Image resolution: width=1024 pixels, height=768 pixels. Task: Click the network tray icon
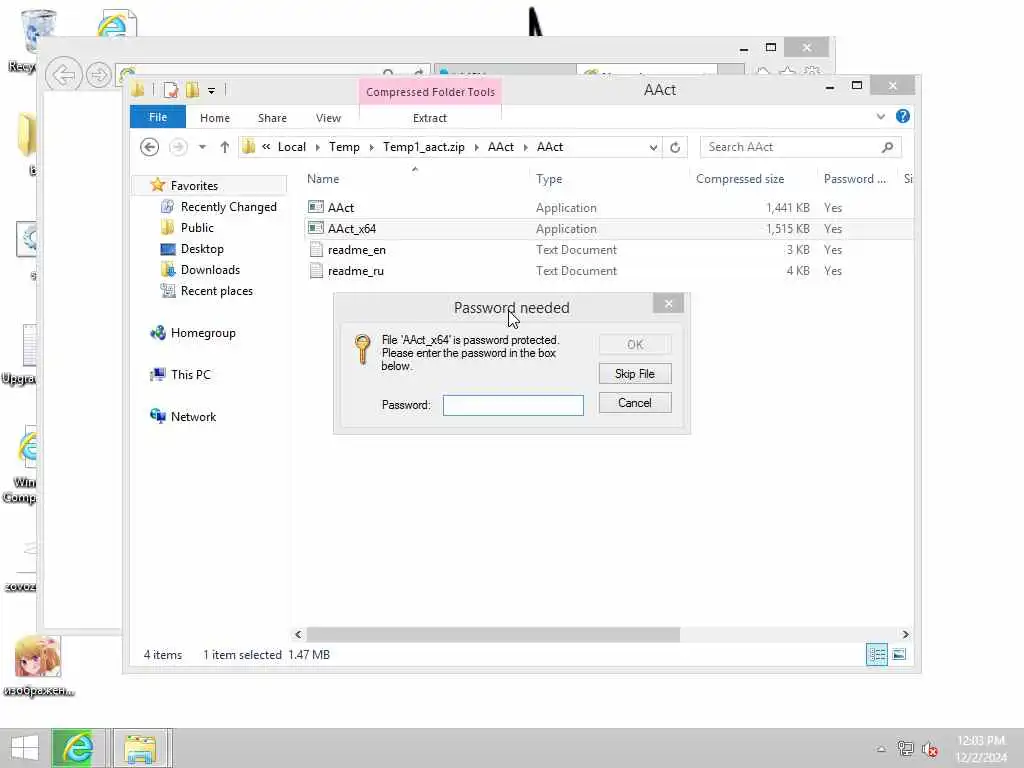pyautogui.click(x=905, y=749)
